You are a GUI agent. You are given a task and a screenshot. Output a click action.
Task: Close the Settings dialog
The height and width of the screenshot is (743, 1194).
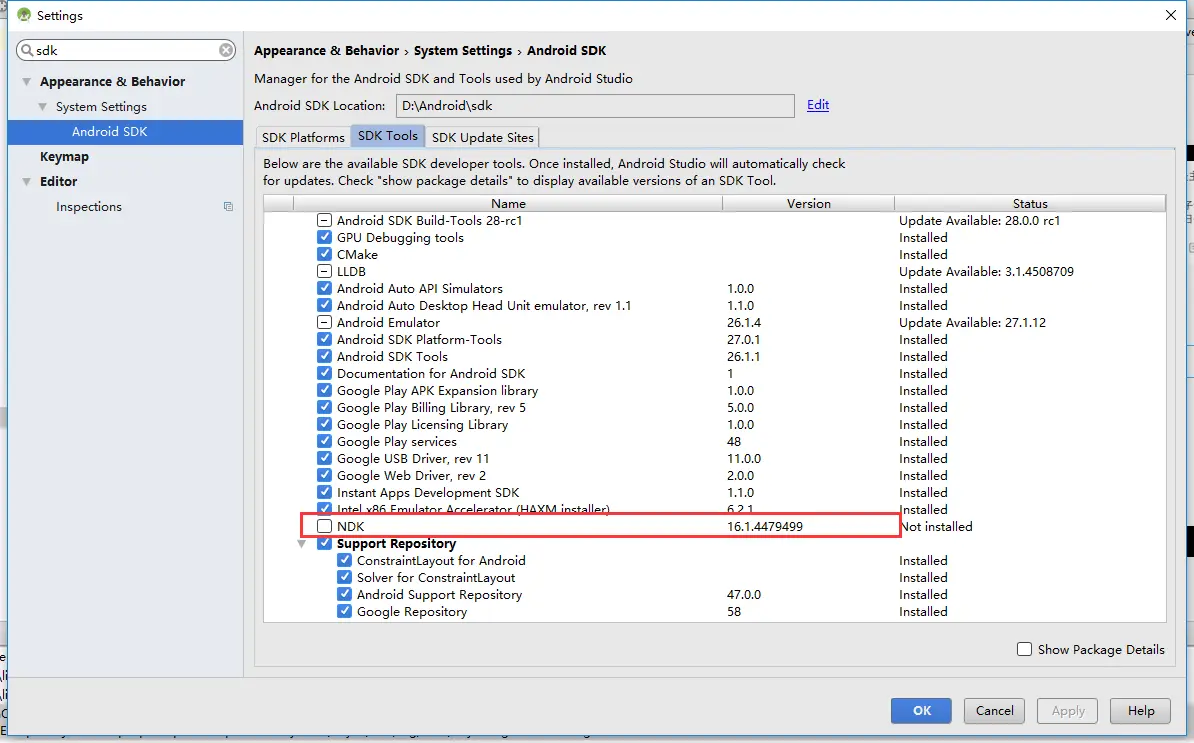click(1171, 15)
